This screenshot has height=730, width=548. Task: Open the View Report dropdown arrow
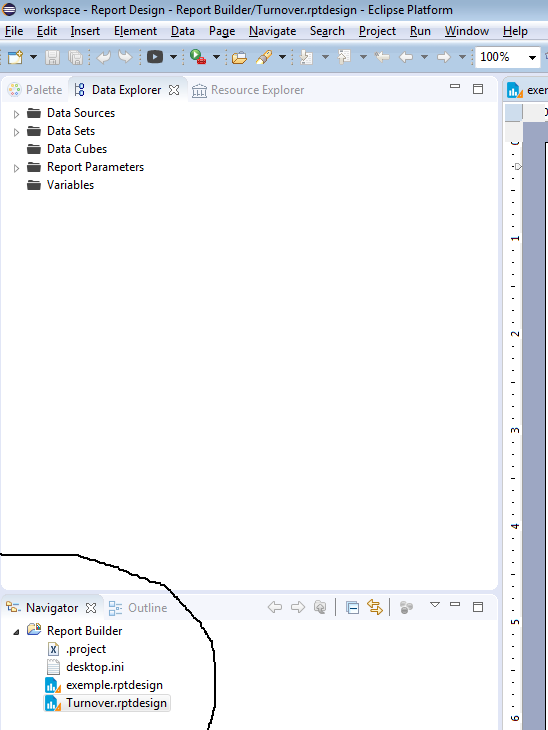[x=173, y=57]
